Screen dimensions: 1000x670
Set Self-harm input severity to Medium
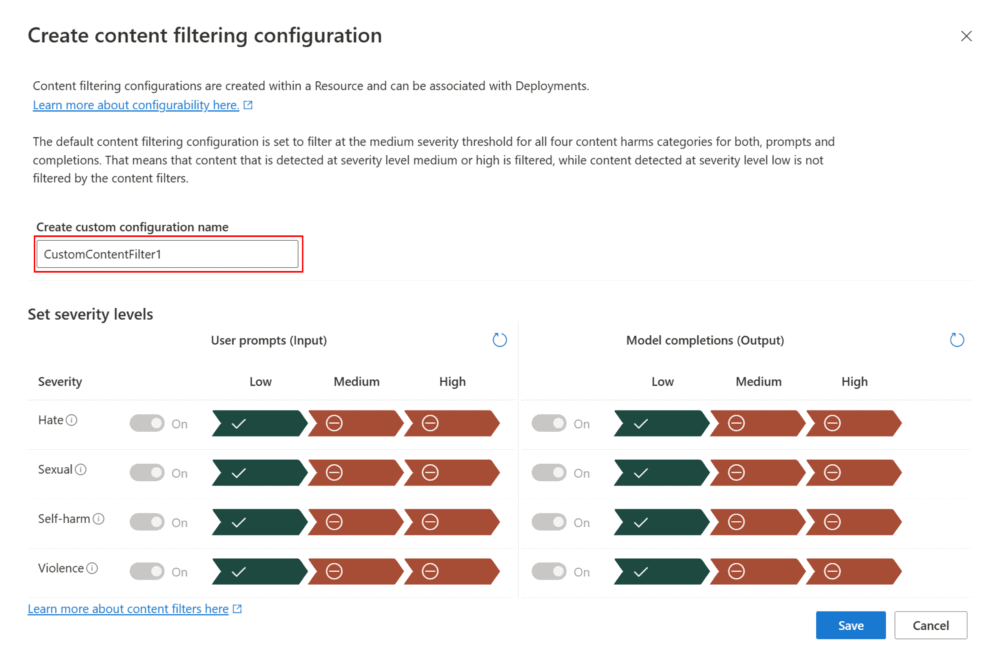pos(356,522)
